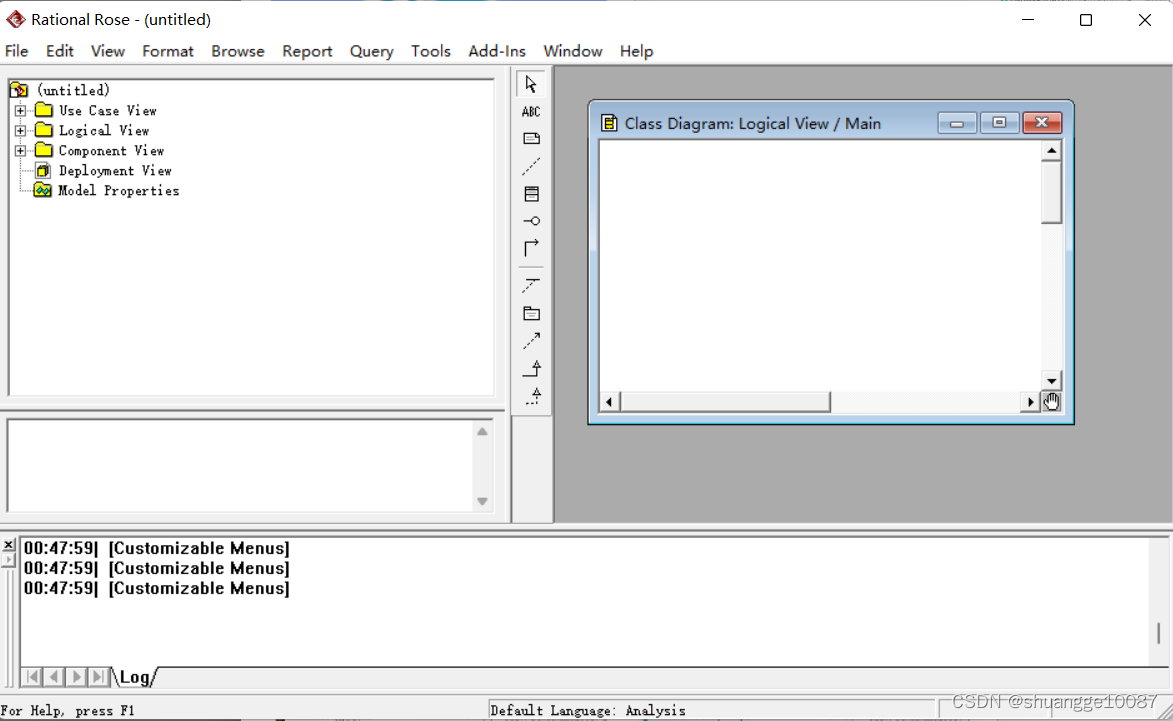Click the (untitled) model root icon
This screenshot has height=721, width=1173.
pos(19,90)
